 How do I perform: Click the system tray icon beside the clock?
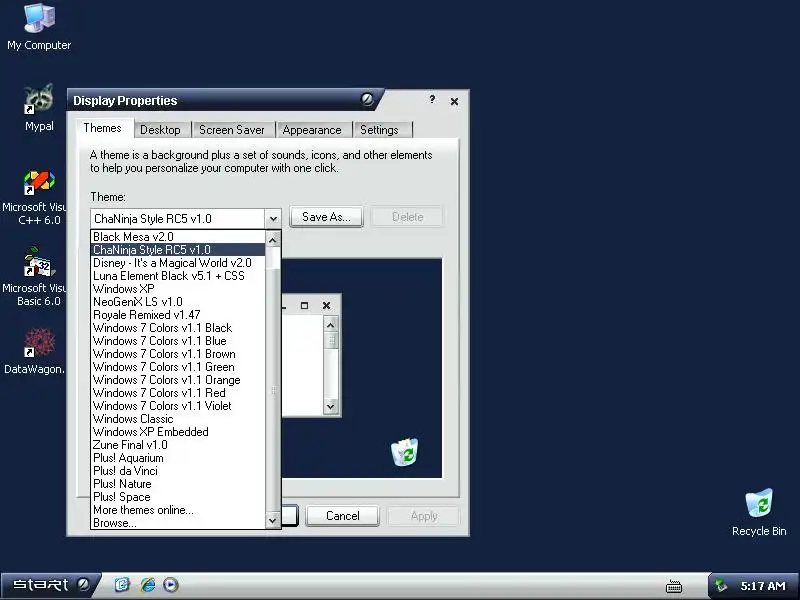(720, 586)
